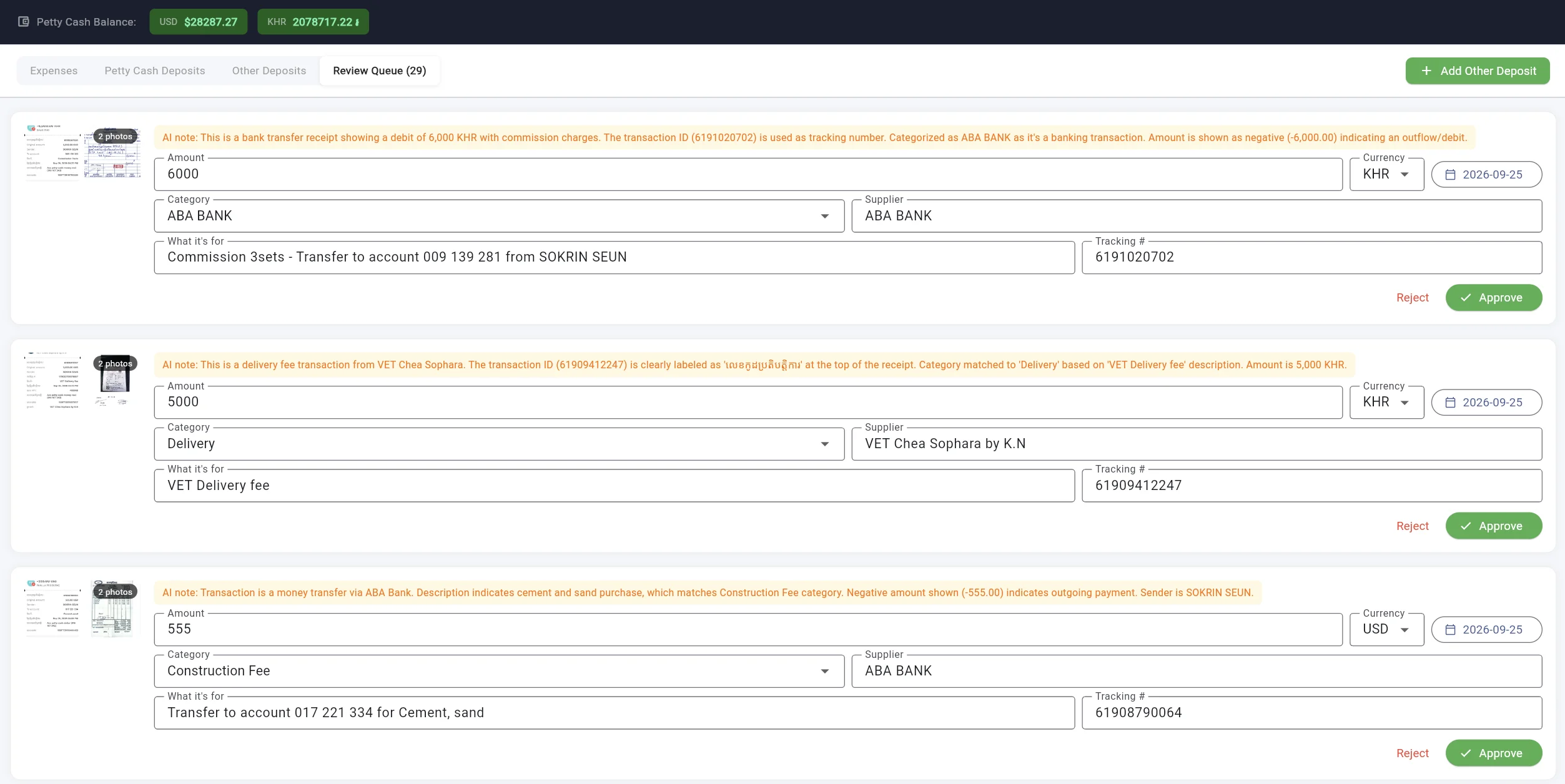Click the USD $28287.27 balance badge

(198, 22)
